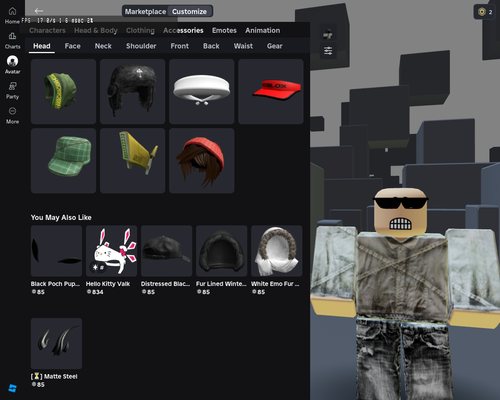Viewport: 500px width, 400px height.
Task: Open the Clothing category tab
Action: coord(140,30)
